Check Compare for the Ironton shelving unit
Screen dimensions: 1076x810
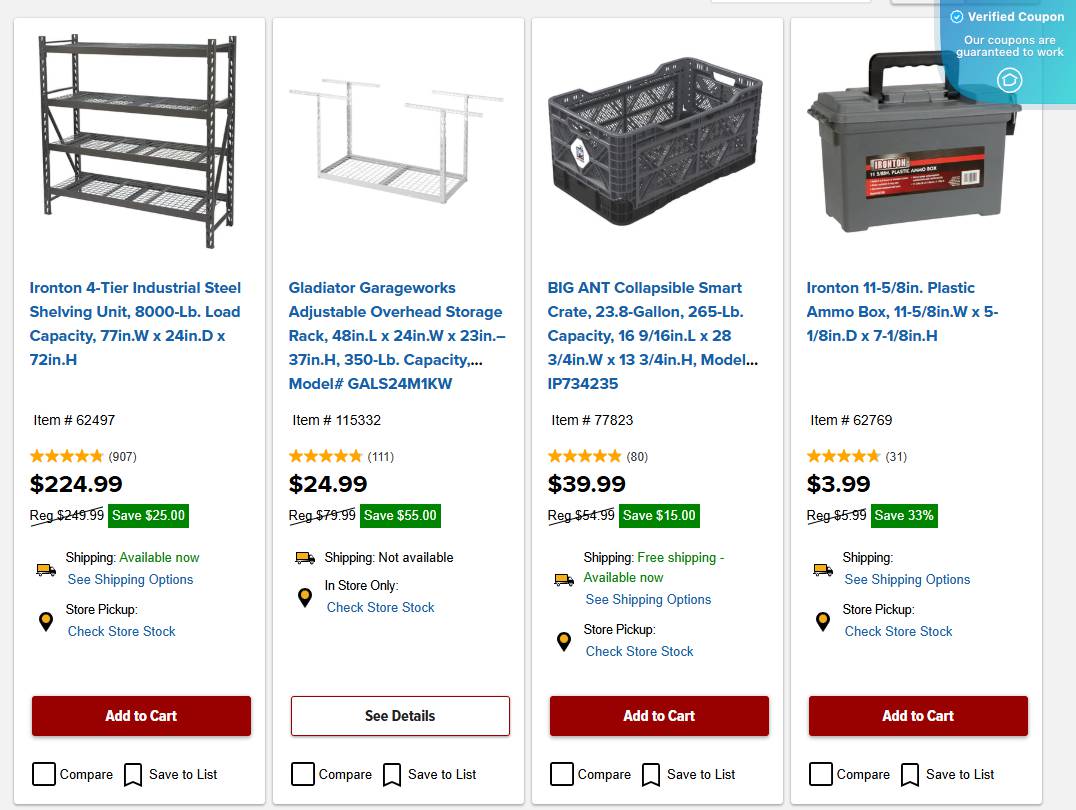(44, 774)
